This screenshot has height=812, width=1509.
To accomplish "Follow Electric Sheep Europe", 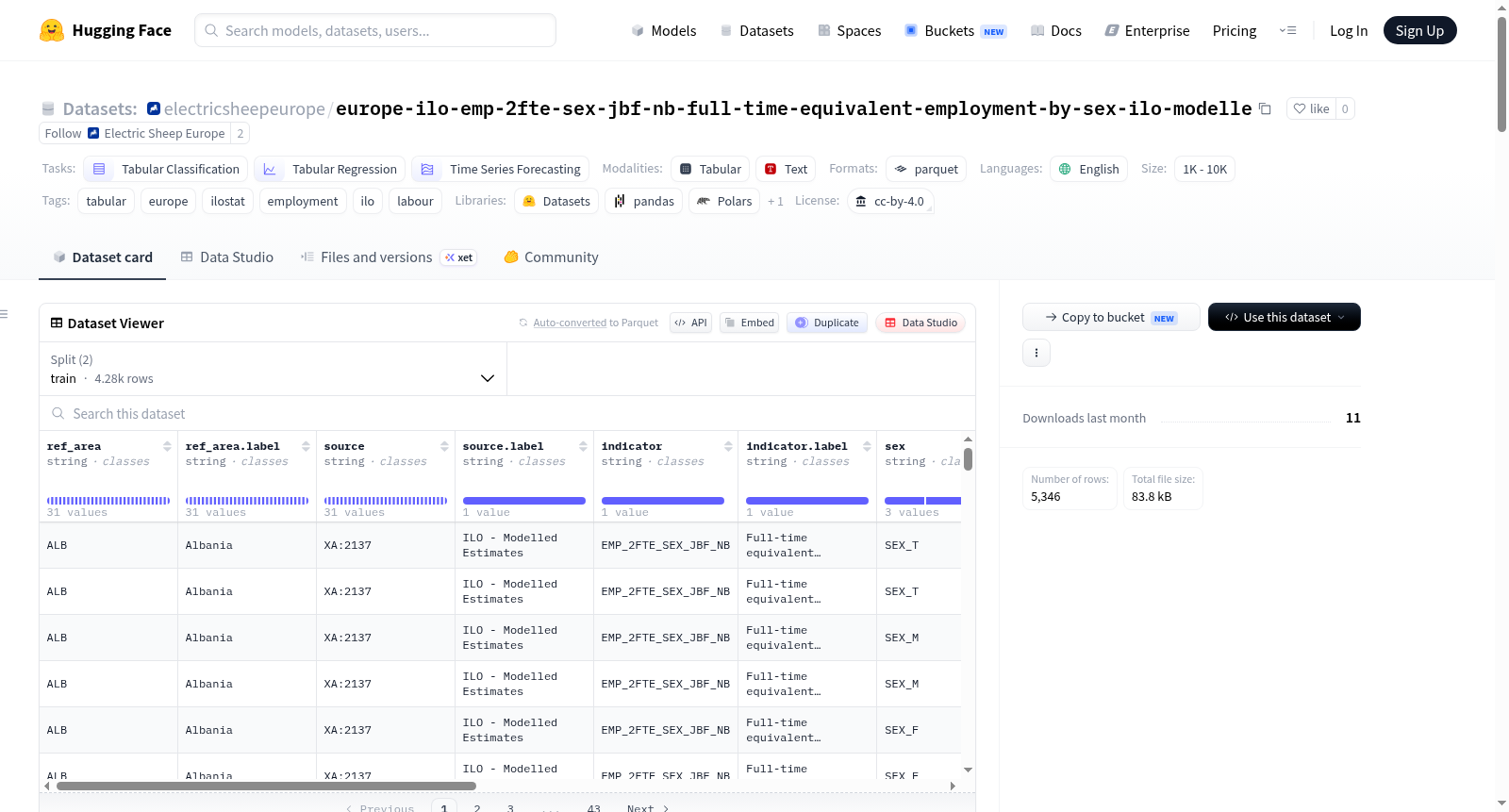I will 63,133.
